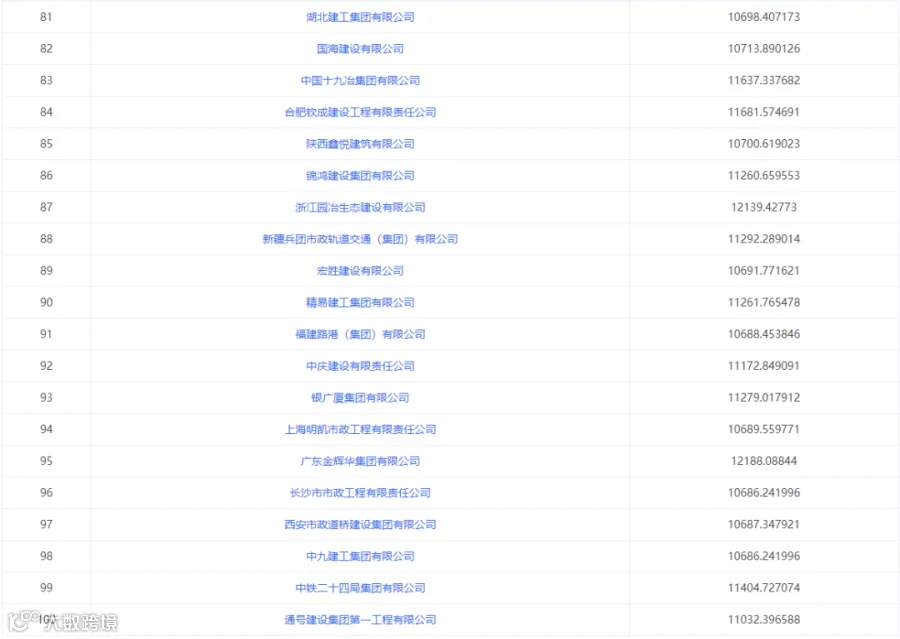Viewport: 900px width, 639px height.
Task: Select rank number 82
Action: [46, 49]
